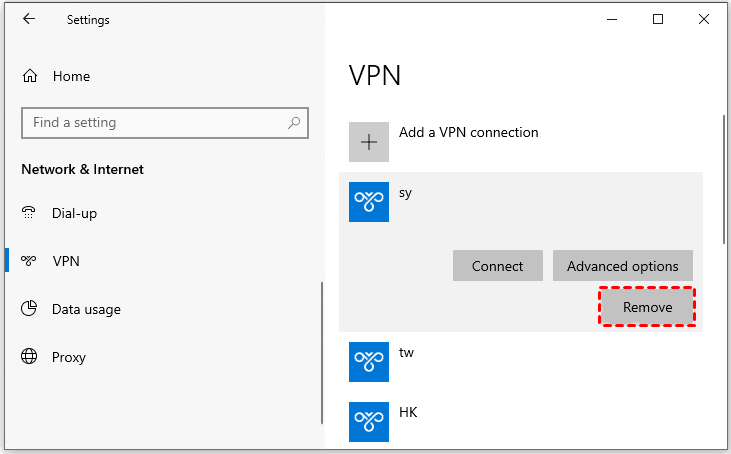Click the HK VPN connection icon
The height and width of the screenshot is (454, 731).
[368, 421]
